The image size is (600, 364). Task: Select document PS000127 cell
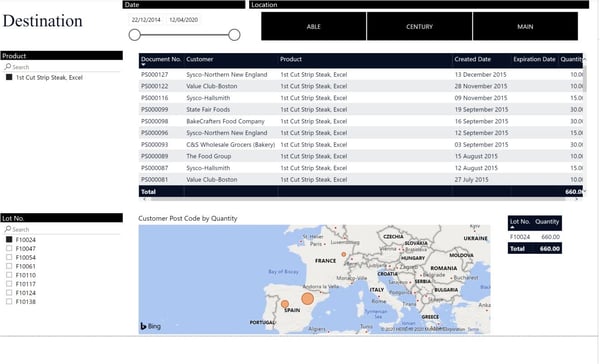(155, 75)
